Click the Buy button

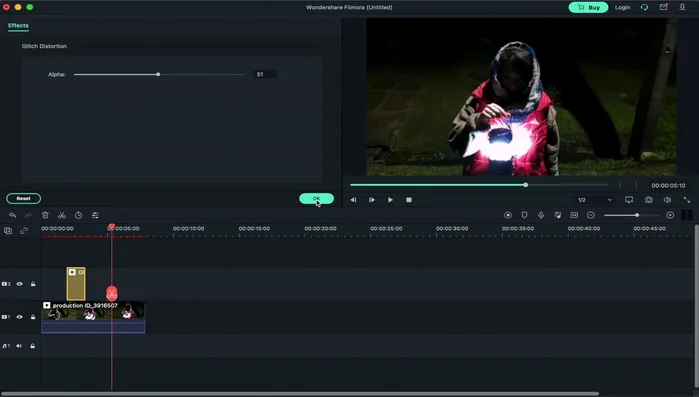point(588,7)
